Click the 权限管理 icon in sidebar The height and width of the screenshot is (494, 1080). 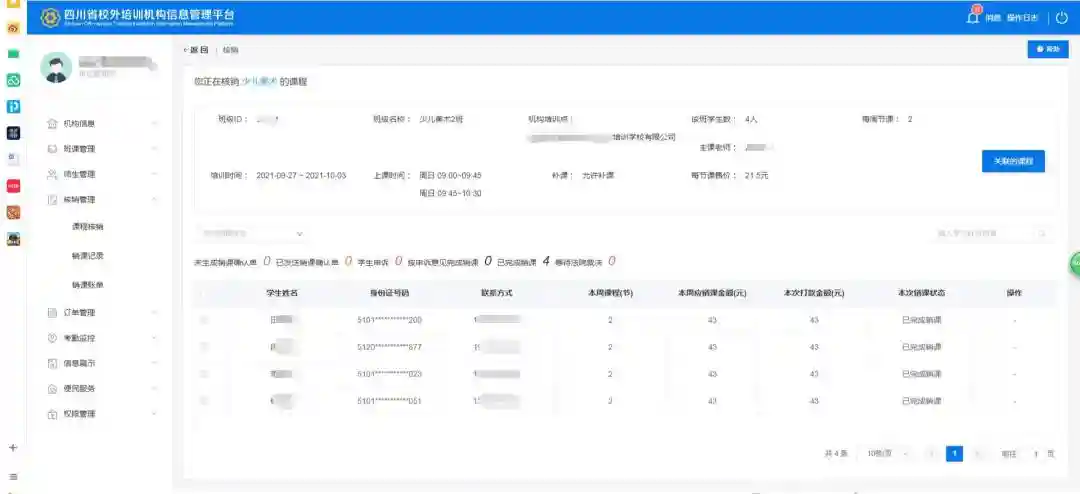pyautogui.click(x=53, y=414)
